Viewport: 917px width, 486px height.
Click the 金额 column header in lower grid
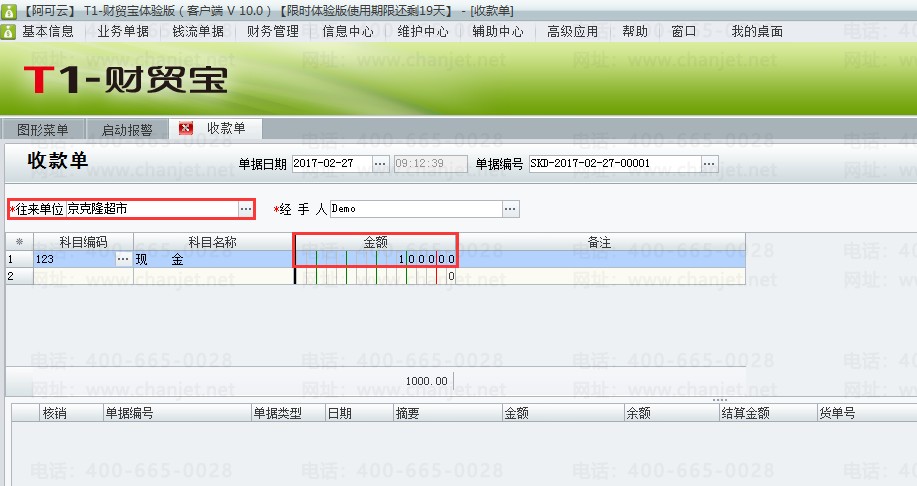point(563,413)
